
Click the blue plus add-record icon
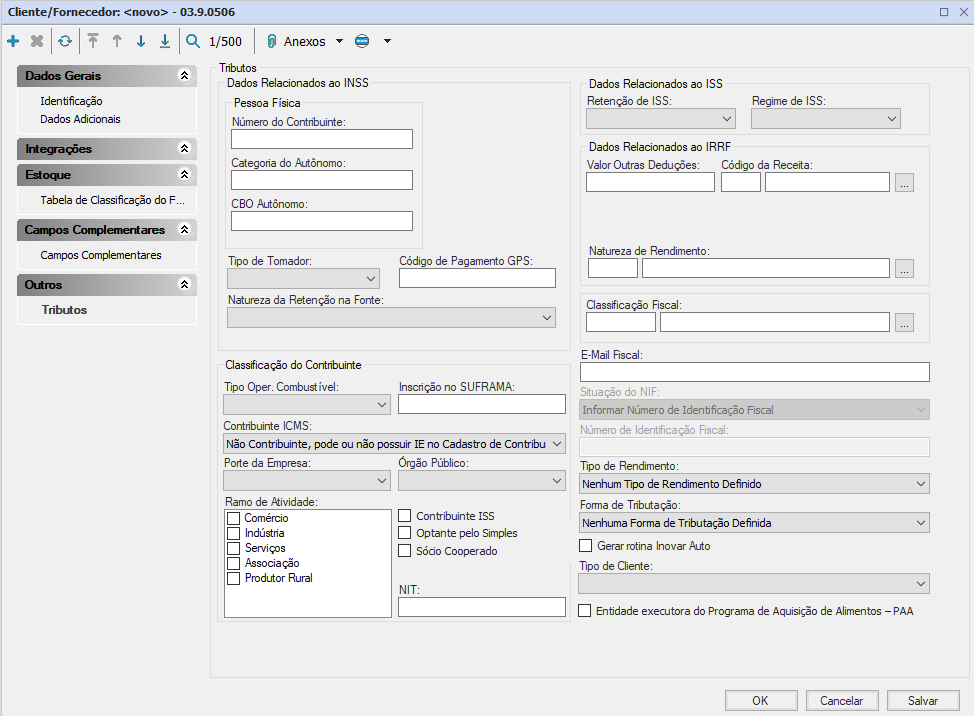[x=13, y=41]
